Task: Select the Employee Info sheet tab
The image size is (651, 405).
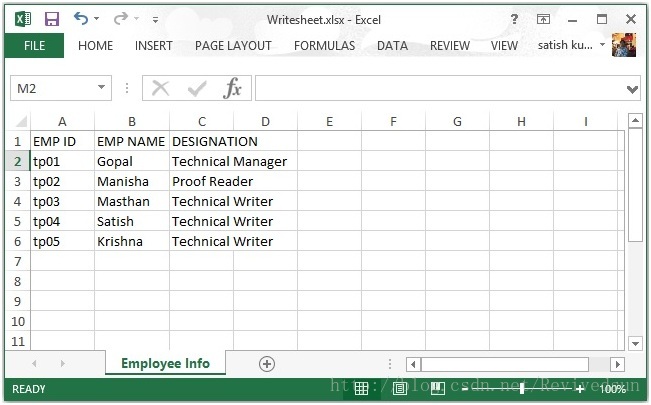Action: point(165,363)
